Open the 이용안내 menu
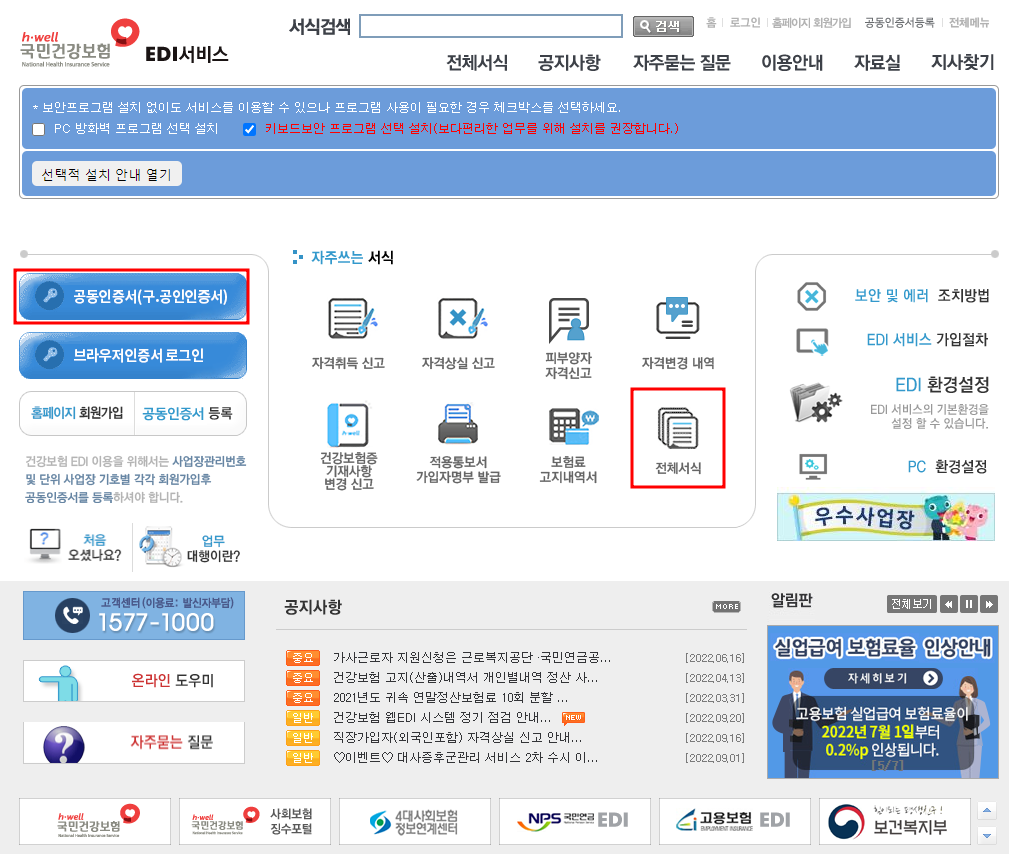1009x854 pixels. 791,62
